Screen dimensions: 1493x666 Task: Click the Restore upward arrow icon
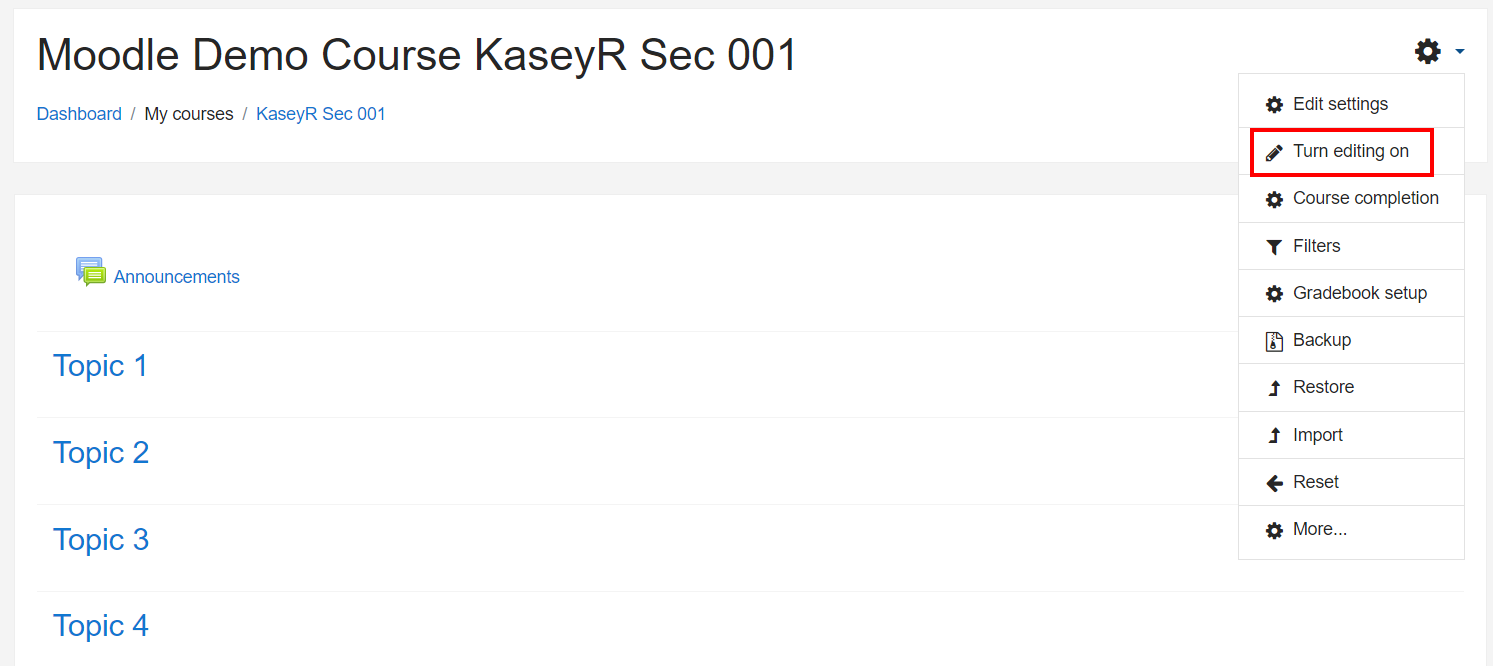point(1274,388)
